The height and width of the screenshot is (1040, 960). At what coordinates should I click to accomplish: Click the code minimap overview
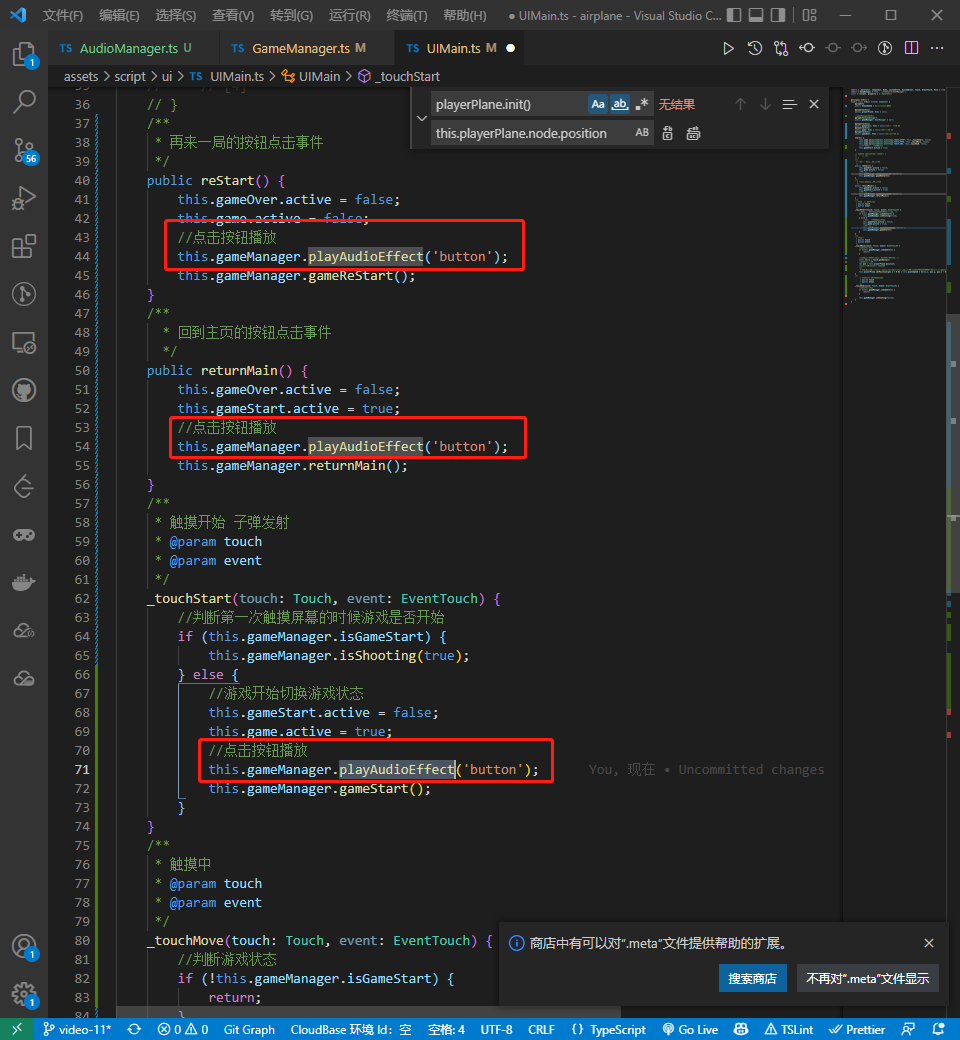tap(896, 196)
